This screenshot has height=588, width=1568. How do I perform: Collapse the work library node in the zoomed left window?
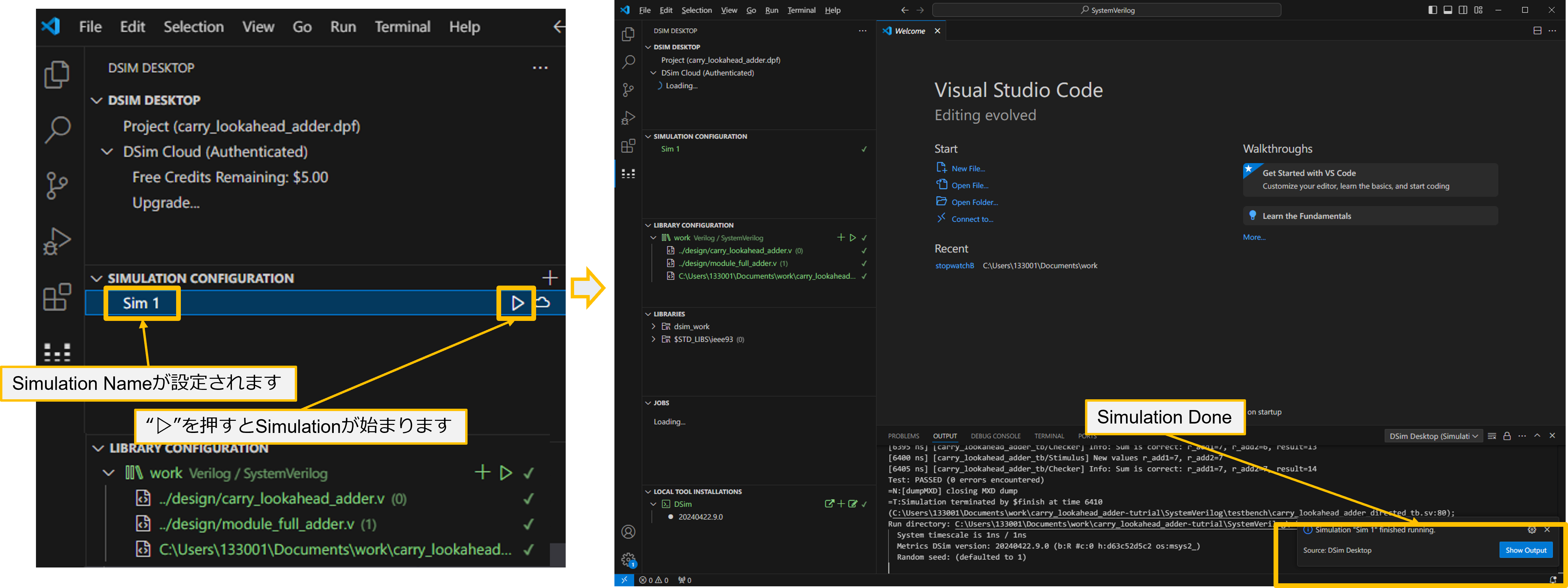[x=108, y=473]
